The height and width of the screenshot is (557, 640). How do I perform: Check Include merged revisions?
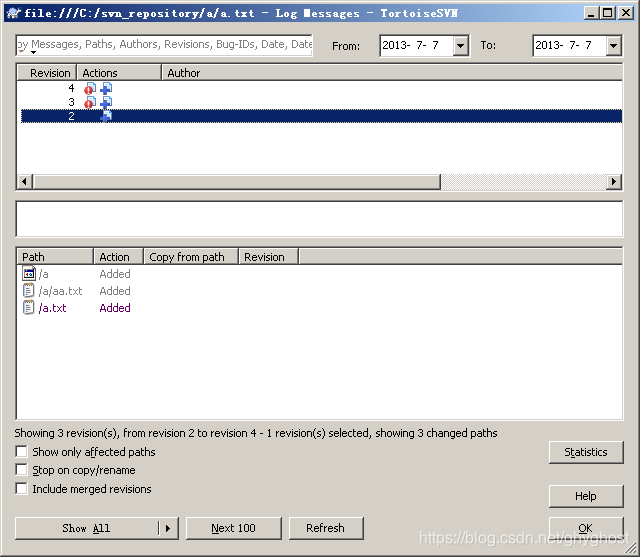click(x=21, y=488)
